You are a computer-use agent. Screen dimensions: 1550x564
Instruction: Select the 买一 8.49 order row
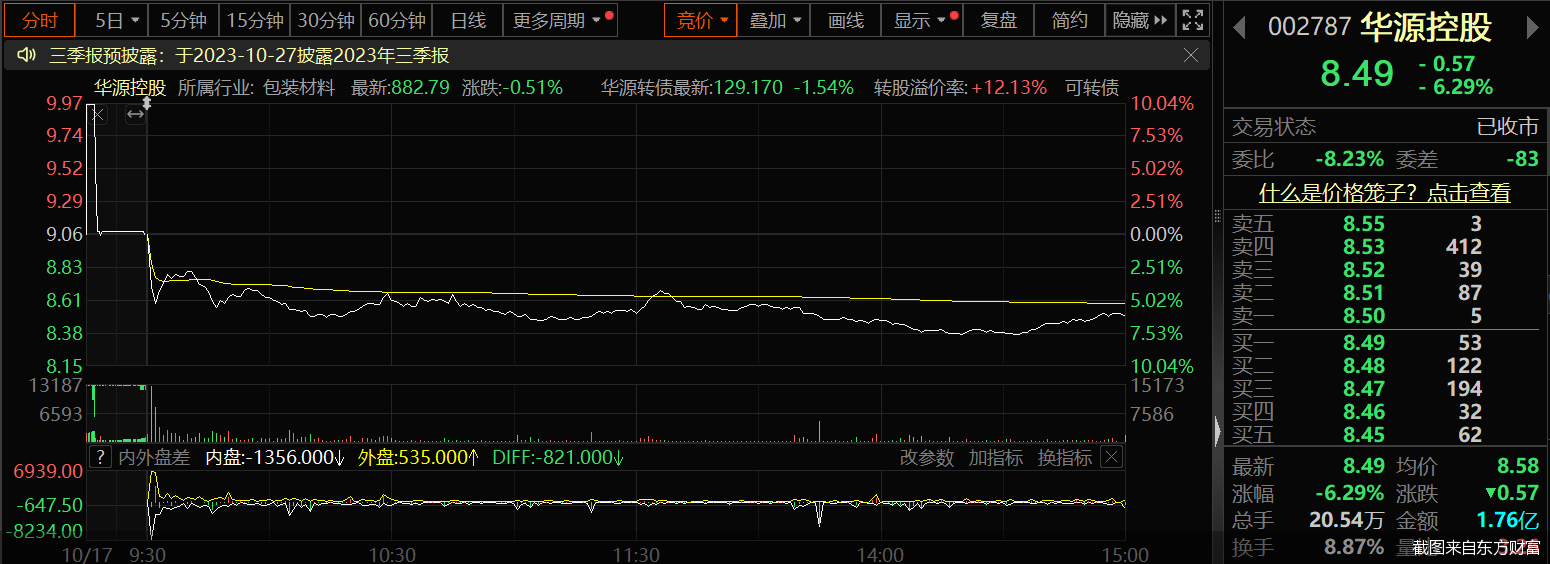pos(1384,343)
